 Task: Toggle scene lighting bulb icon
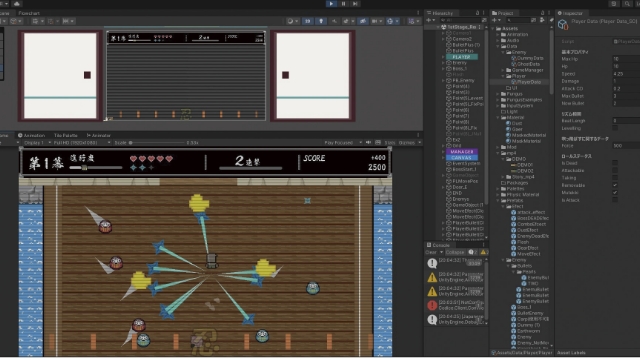(321, 21)
